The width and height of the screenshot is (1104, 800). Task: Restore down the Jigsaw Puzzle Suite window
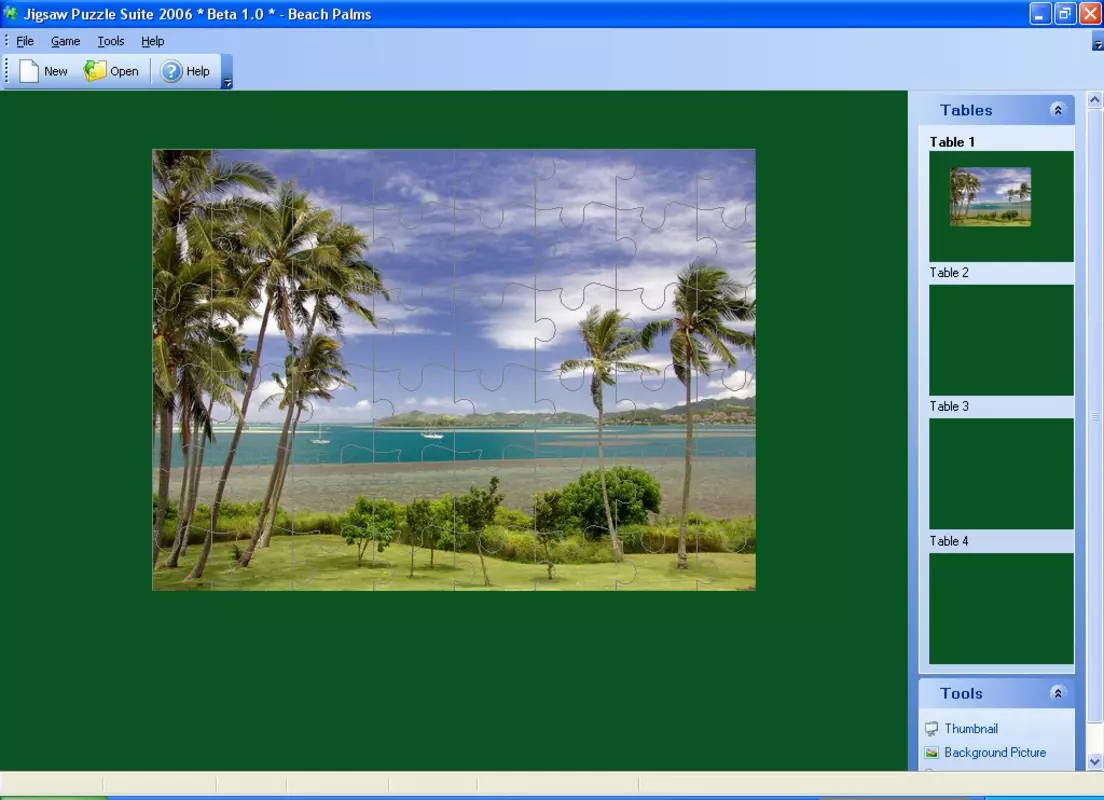1065,13
